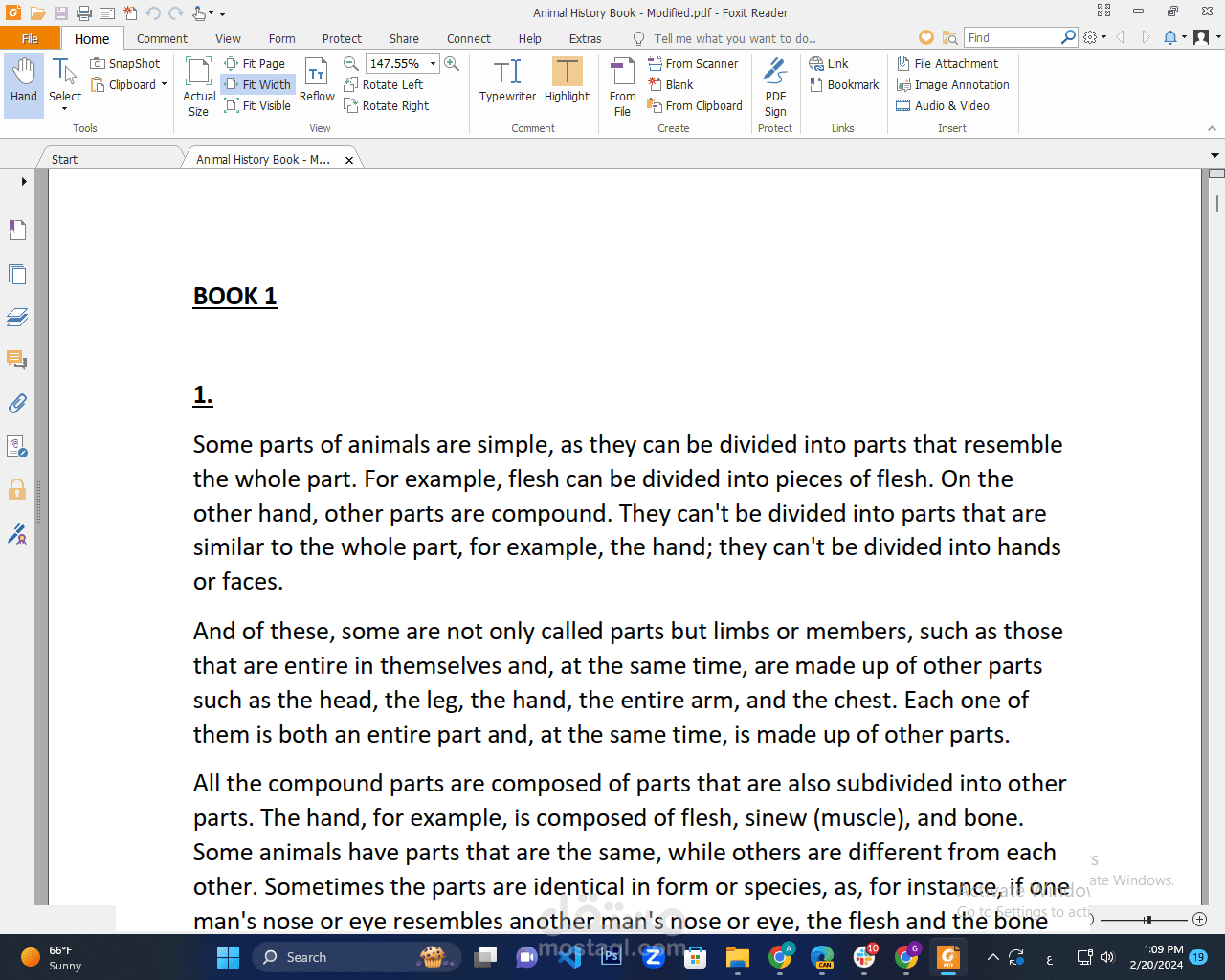Open File Explorer from the taskbar
The height and width of the screenshot is (980, 1225).
coord(737,957)
